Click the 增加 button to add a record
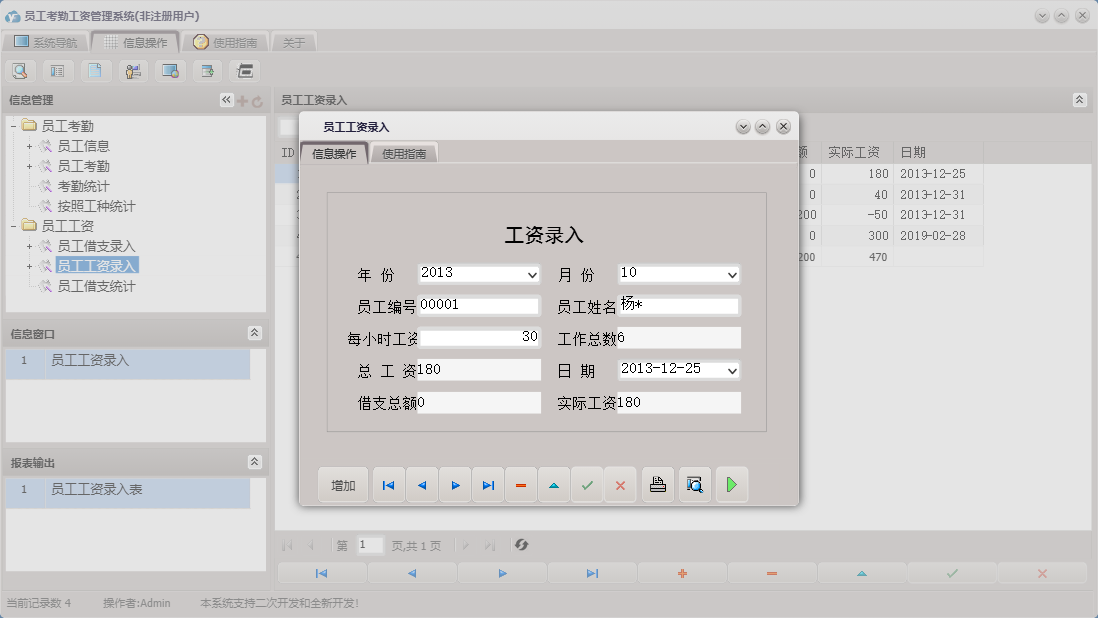 (343, 485)
